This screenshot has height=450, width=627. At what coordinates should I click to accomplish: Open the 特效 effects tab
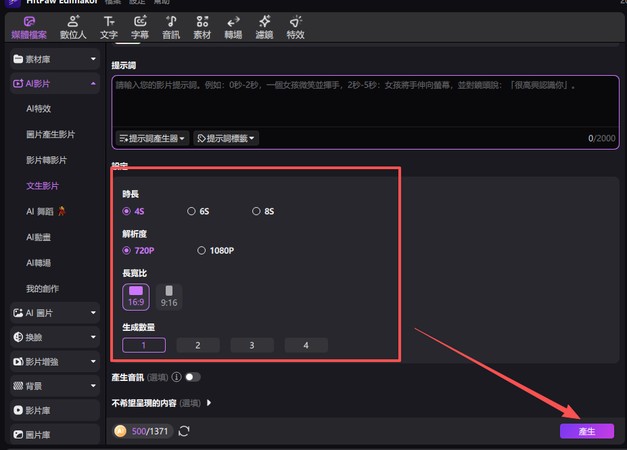pyautogui.click(x=296, y=28)
